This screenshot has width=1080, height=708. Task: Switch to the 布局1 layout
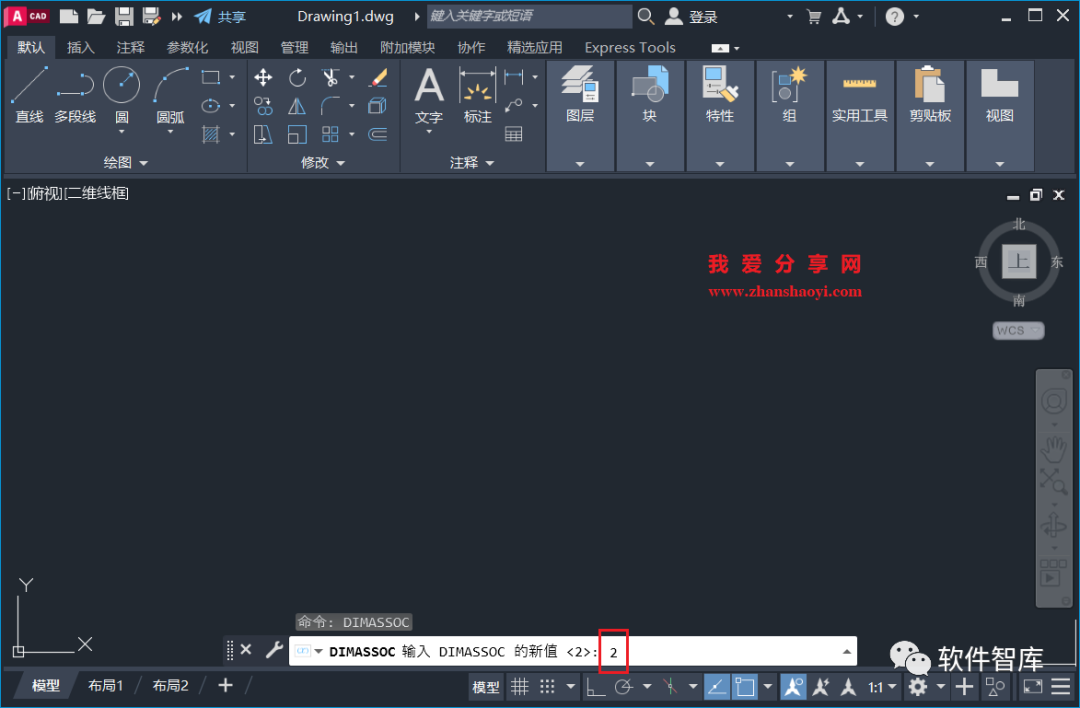click(x=107, y=685)
